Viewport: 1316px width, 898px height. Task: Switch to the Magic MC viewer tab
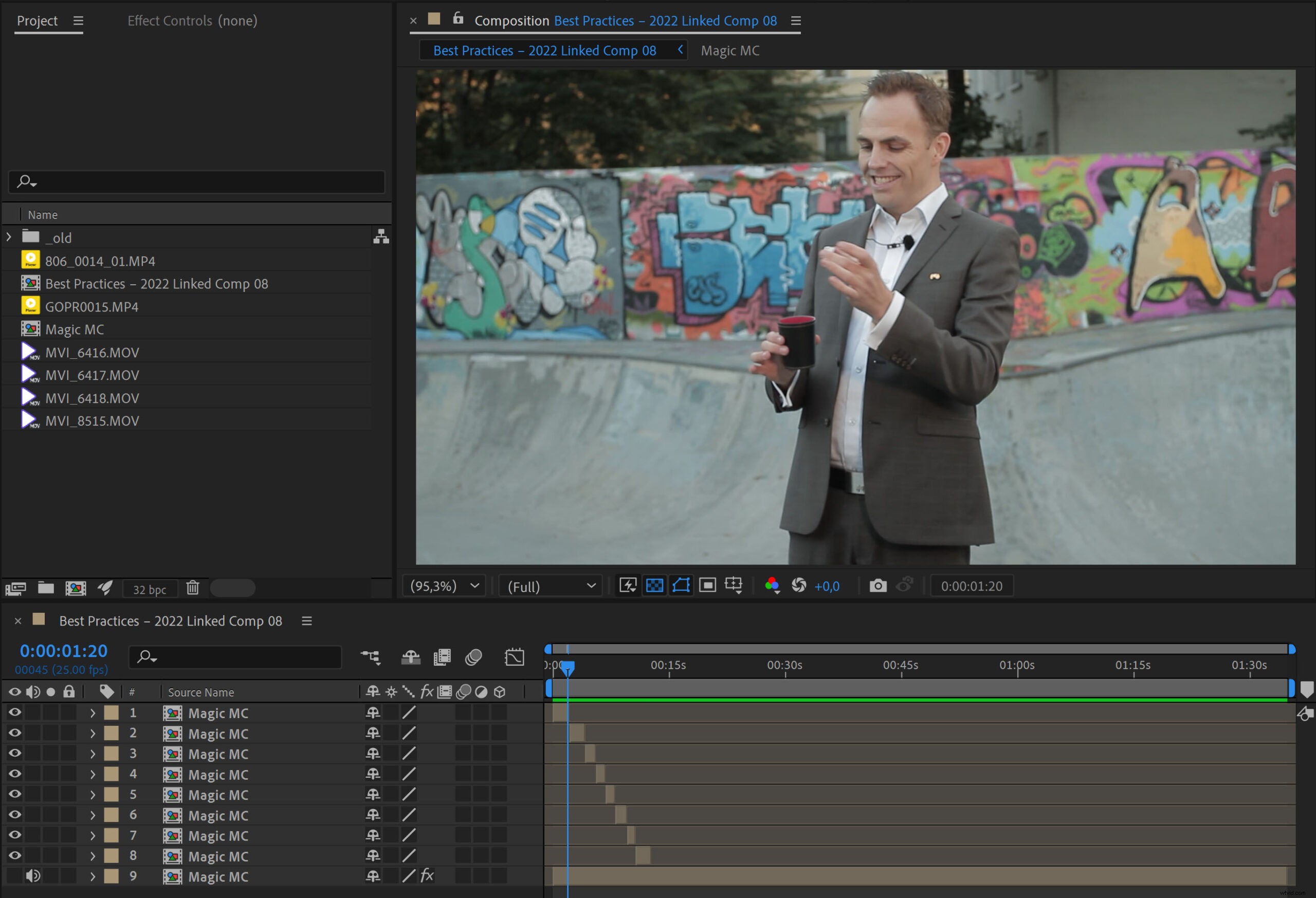tap(730, 50)
